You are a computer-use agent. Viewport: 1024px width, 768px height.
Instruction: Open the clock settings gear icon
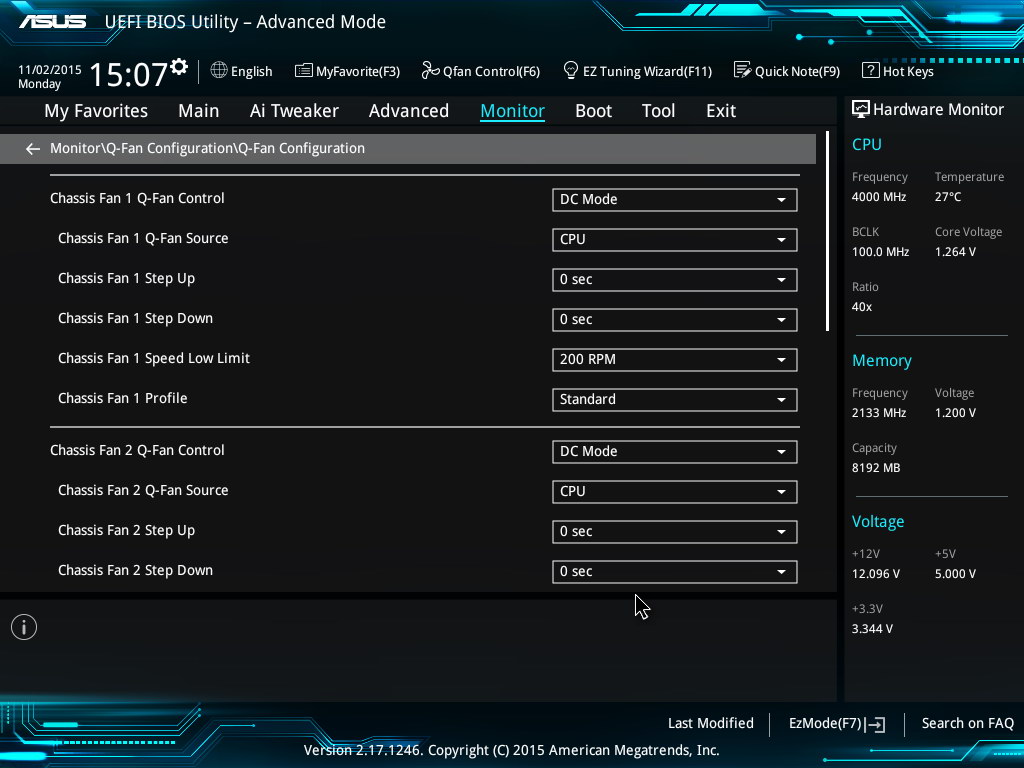tap(179, 67)
